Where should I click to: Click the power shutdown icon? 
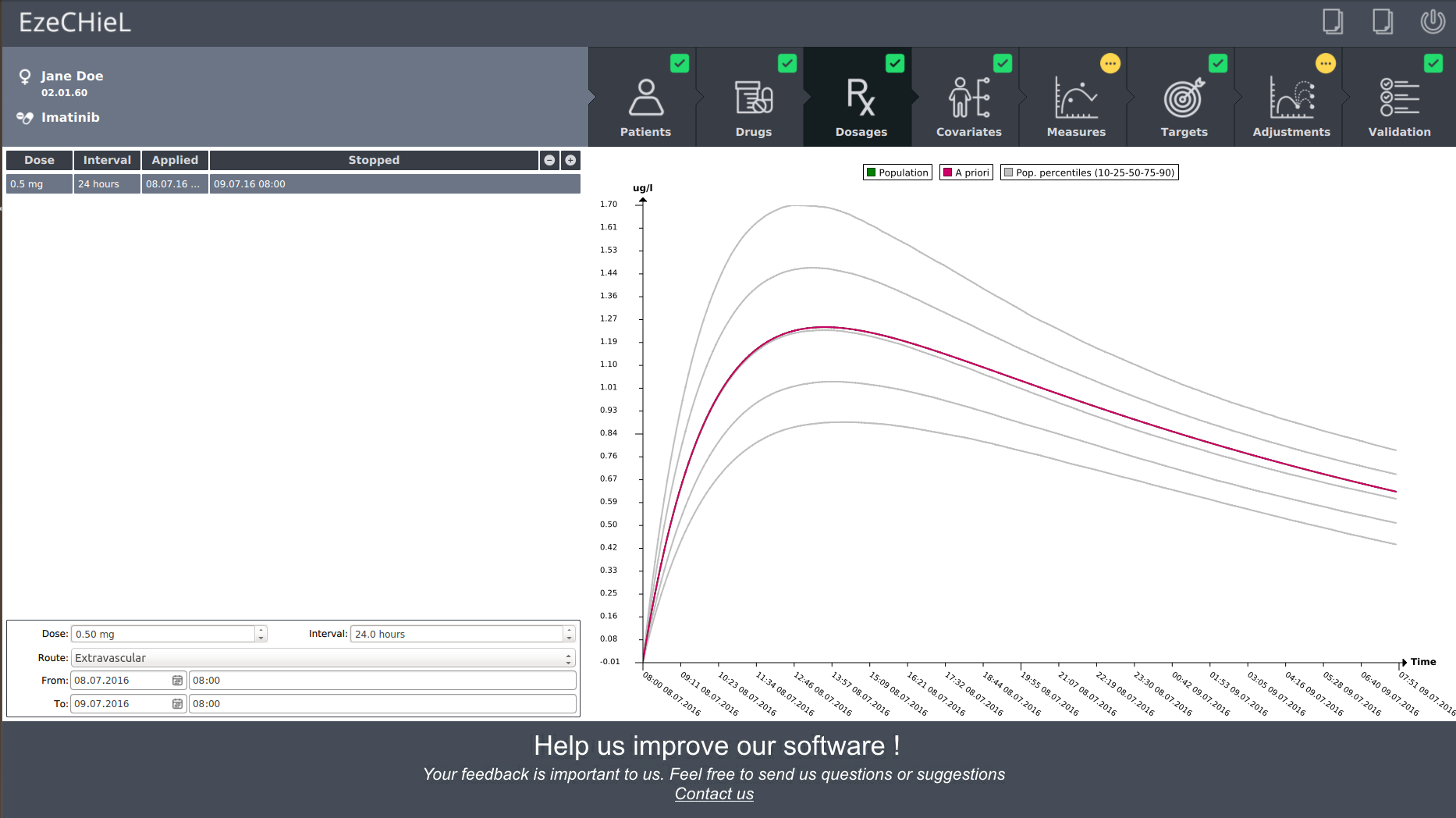pos(1433,21)
